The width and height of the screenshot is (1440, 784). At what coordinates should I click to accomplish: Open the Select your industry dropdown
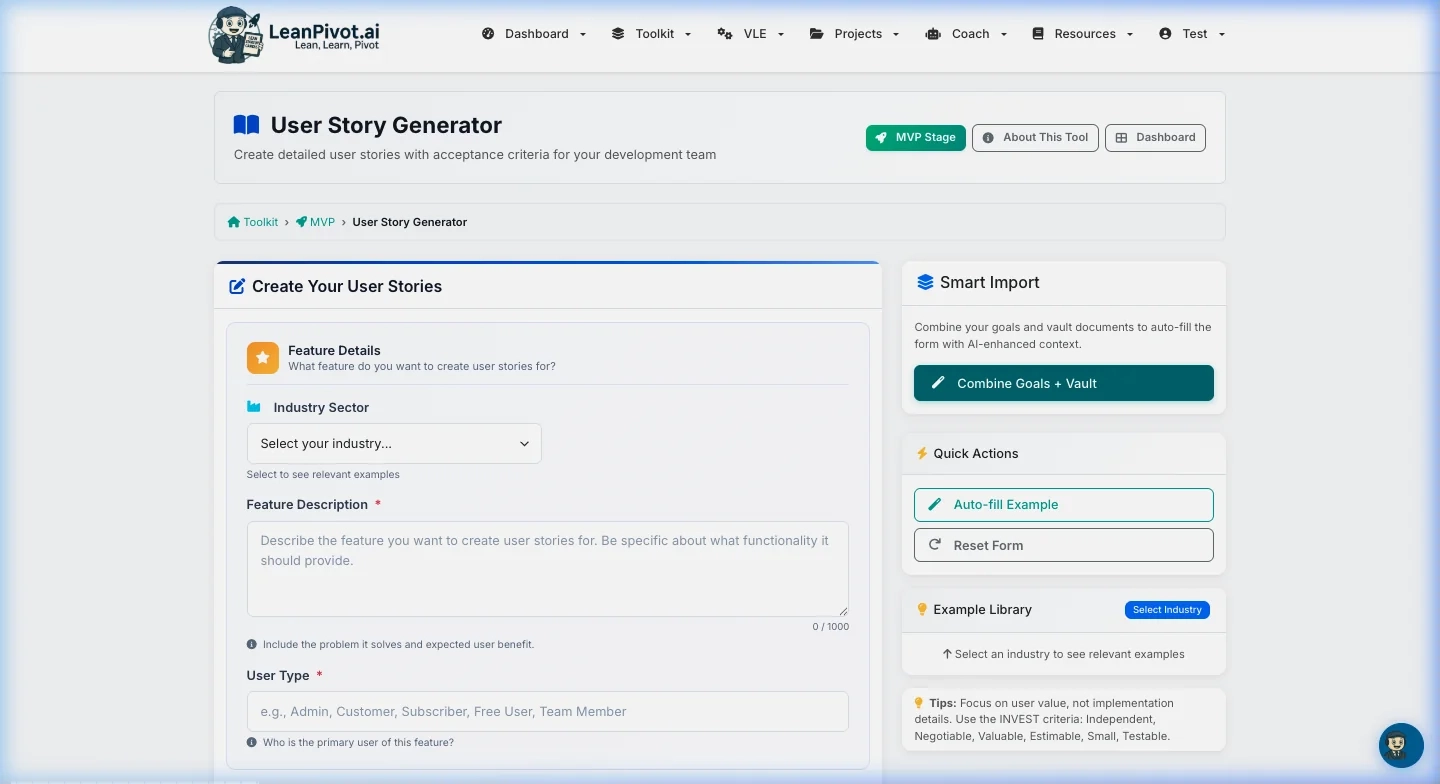click(394, 444)
